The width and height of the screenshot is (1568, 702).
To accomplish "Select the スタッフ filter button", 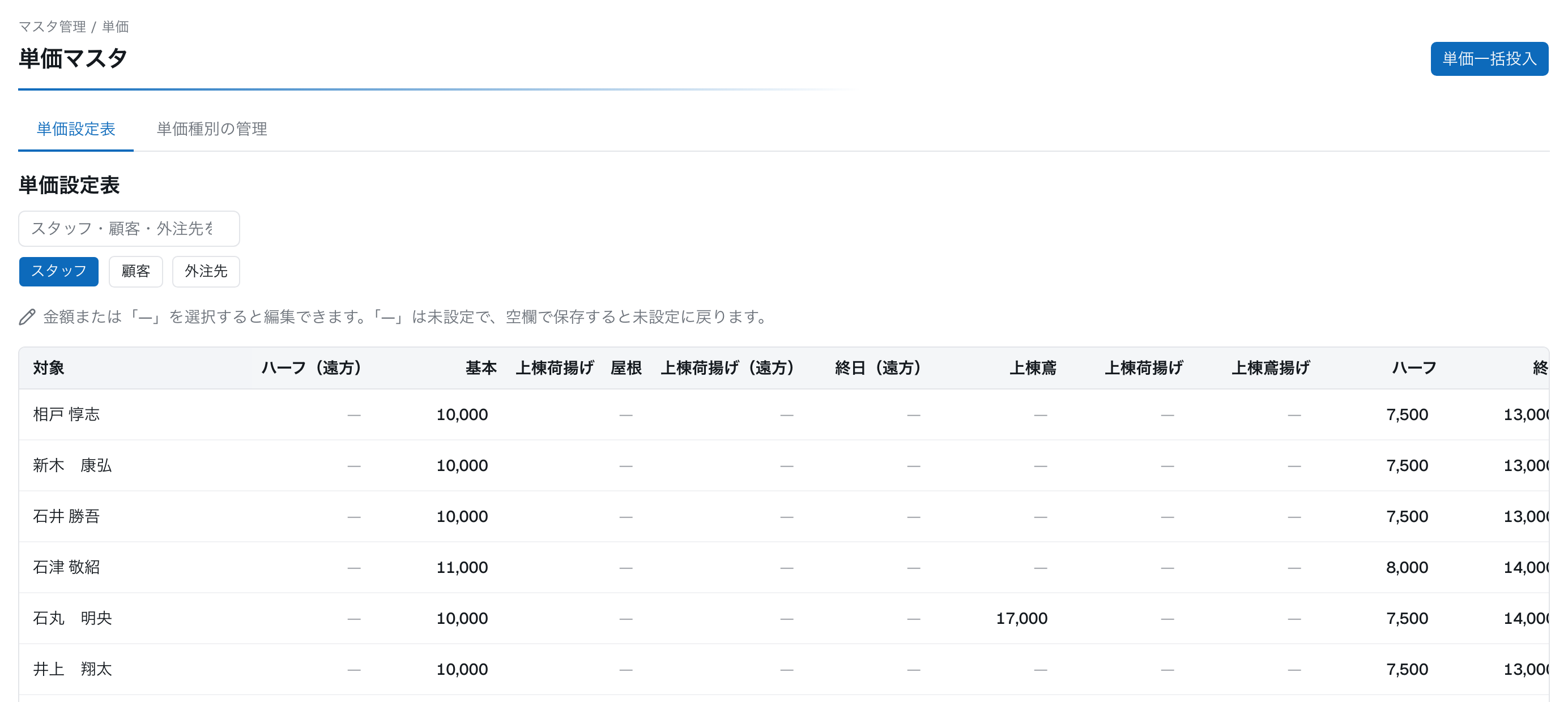I will pyautogui.click(x=59, y=271).
